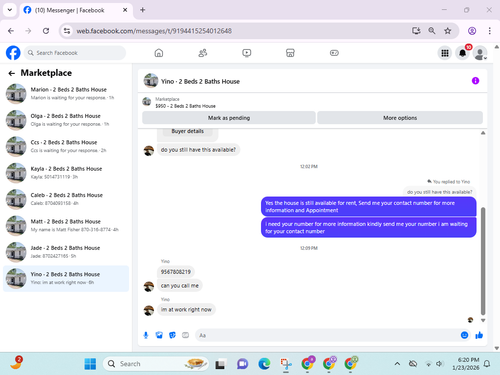500x375 pixels.
Task: Open a new browser tab
Action: coord(143,10)
